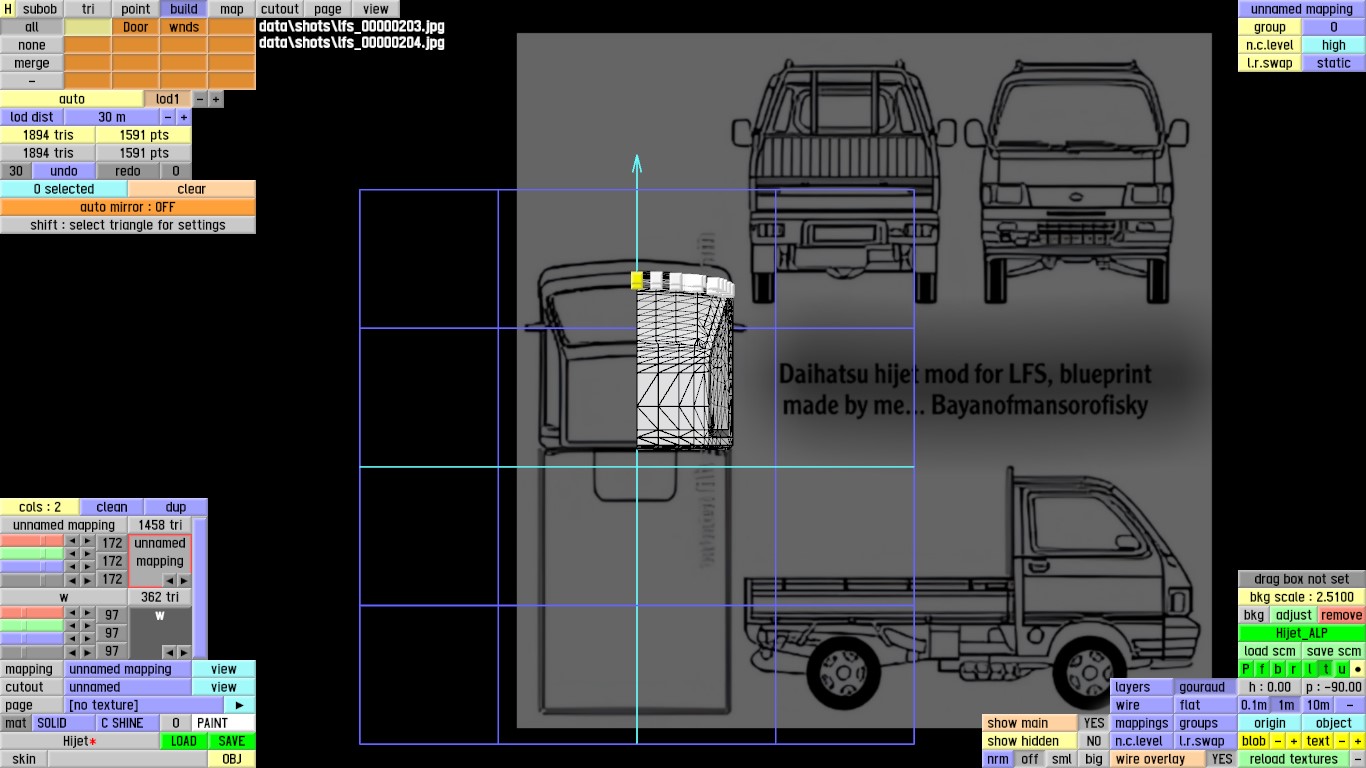Toggle the n.c.level high setting

coord(1334,45)
